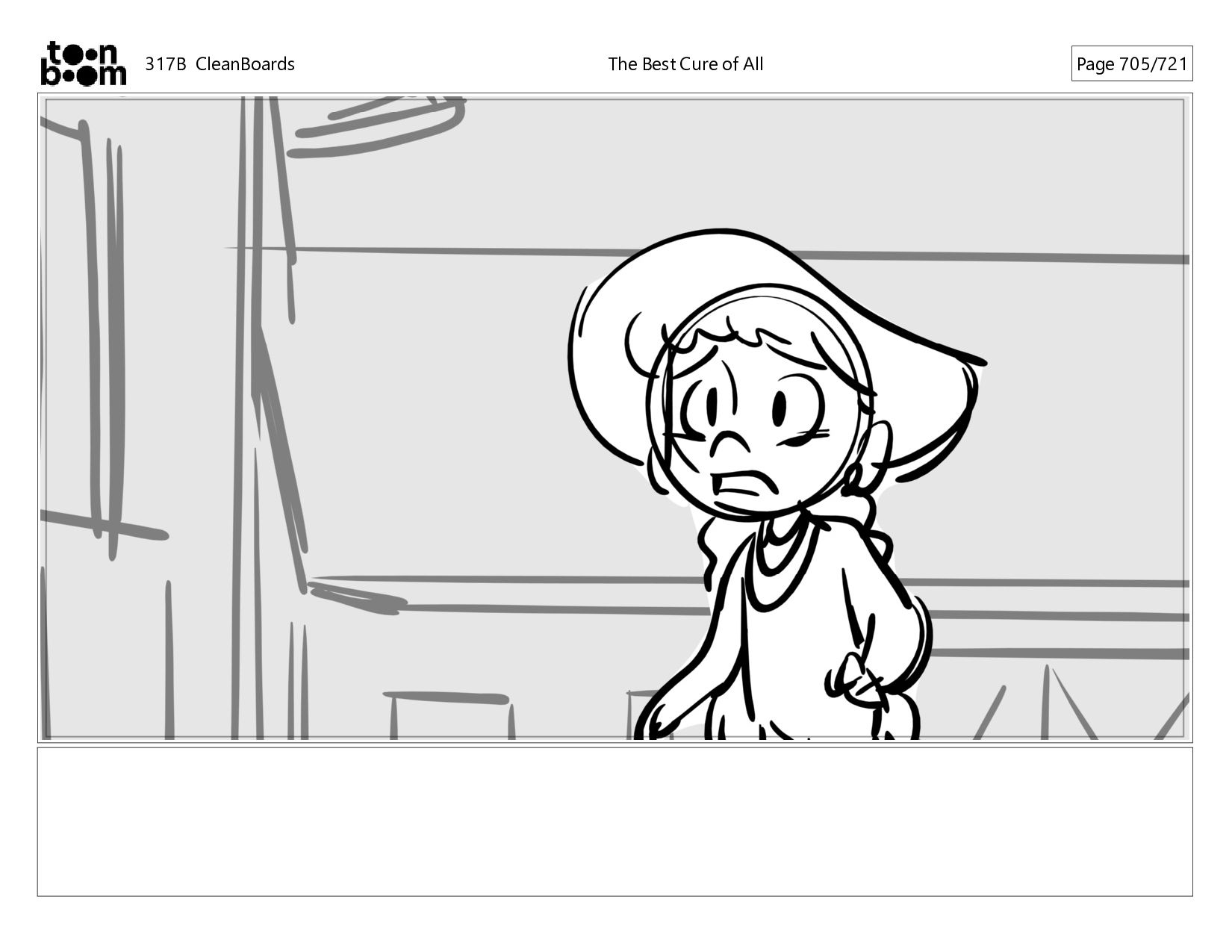The height and width of the screenshot is (952, 1232).
Task: Click the title 'The Best Cure of All'
Action: point(685,64)
